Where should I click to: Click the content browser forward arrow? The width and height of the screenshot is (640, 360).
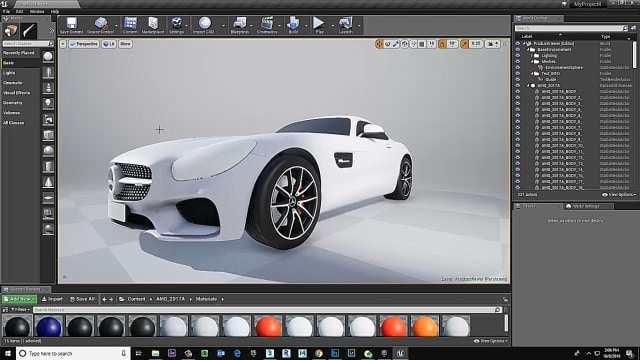(x=111, y=299)
